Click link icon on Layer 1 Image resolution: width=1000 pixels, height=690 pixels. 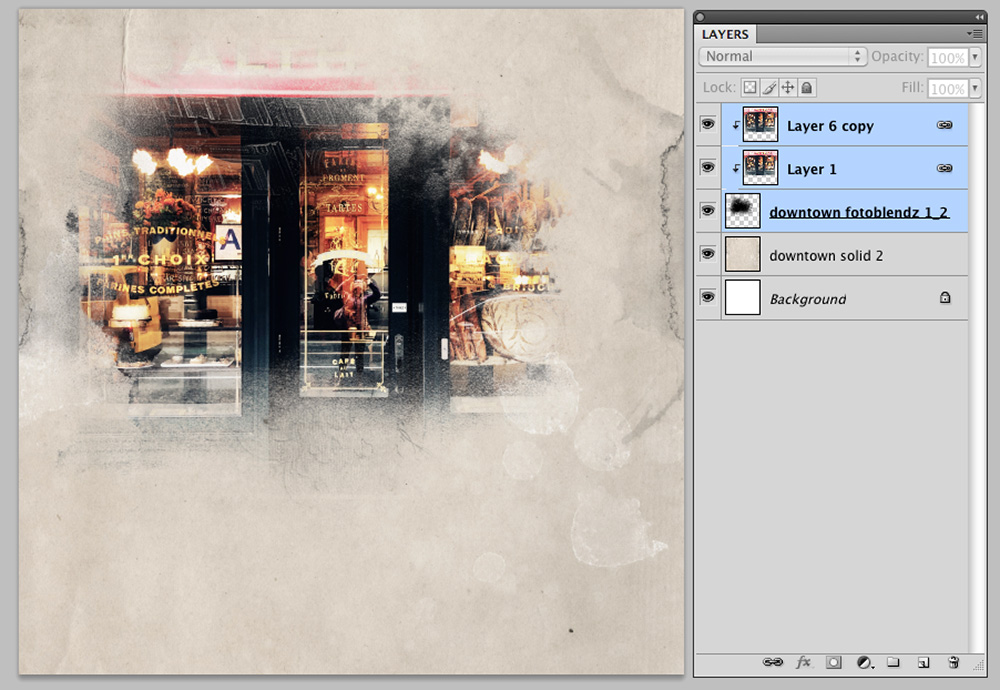[x=945, y=168]
